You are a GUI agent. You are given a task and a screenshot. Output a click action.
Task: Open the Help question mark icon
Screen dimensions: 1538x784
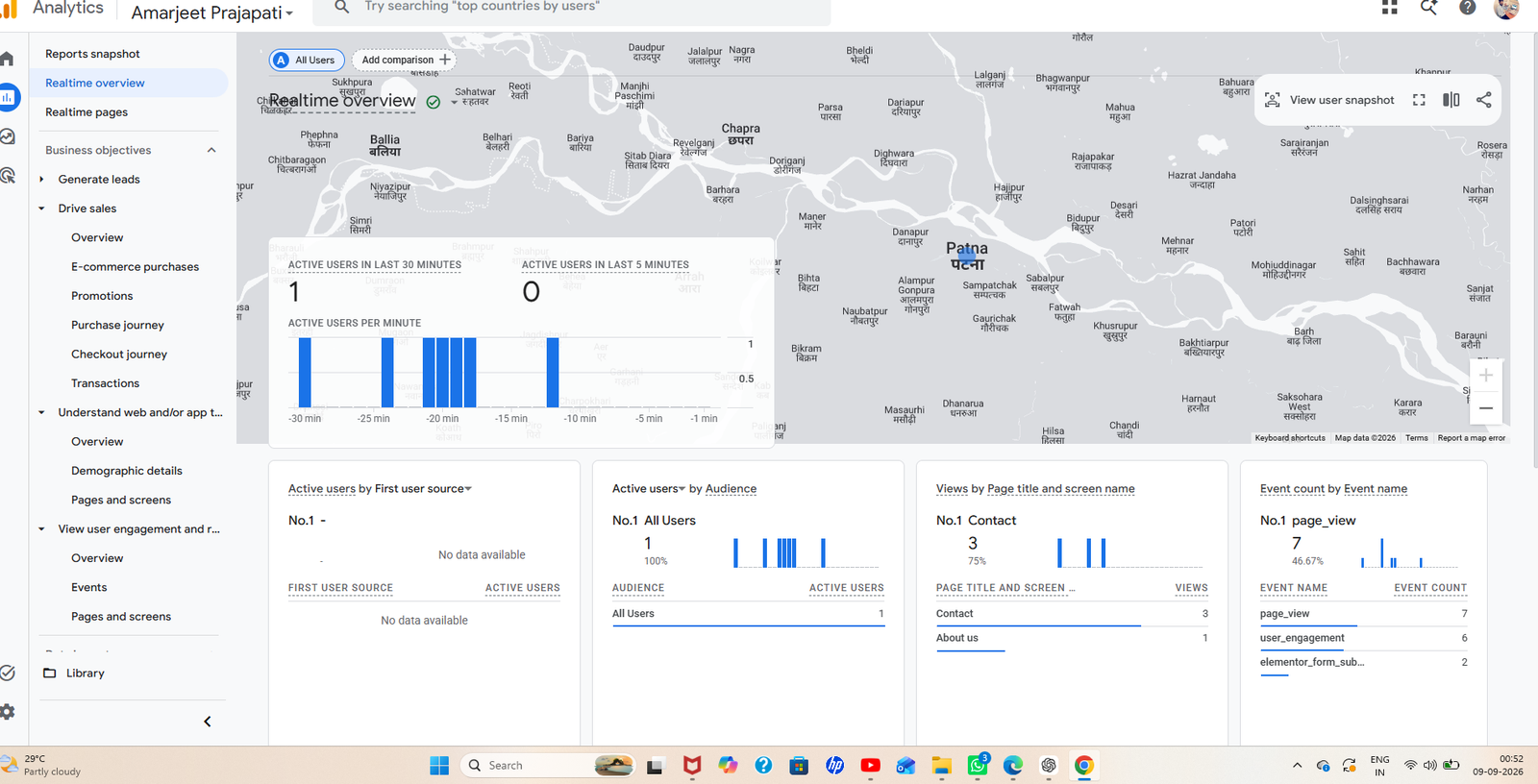1467,7
